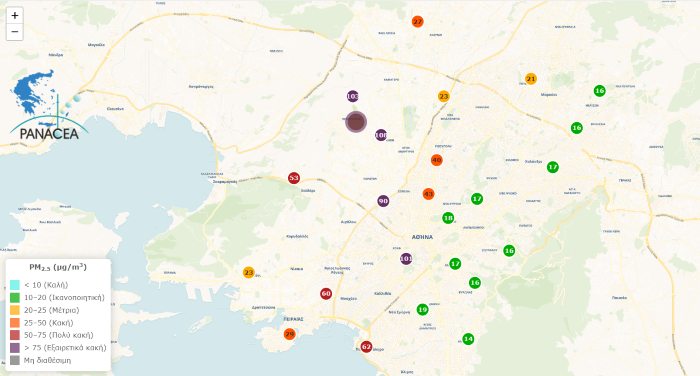Open the orange marker showing 40
This screenshot has height=376, width=700.
point(437,160)
